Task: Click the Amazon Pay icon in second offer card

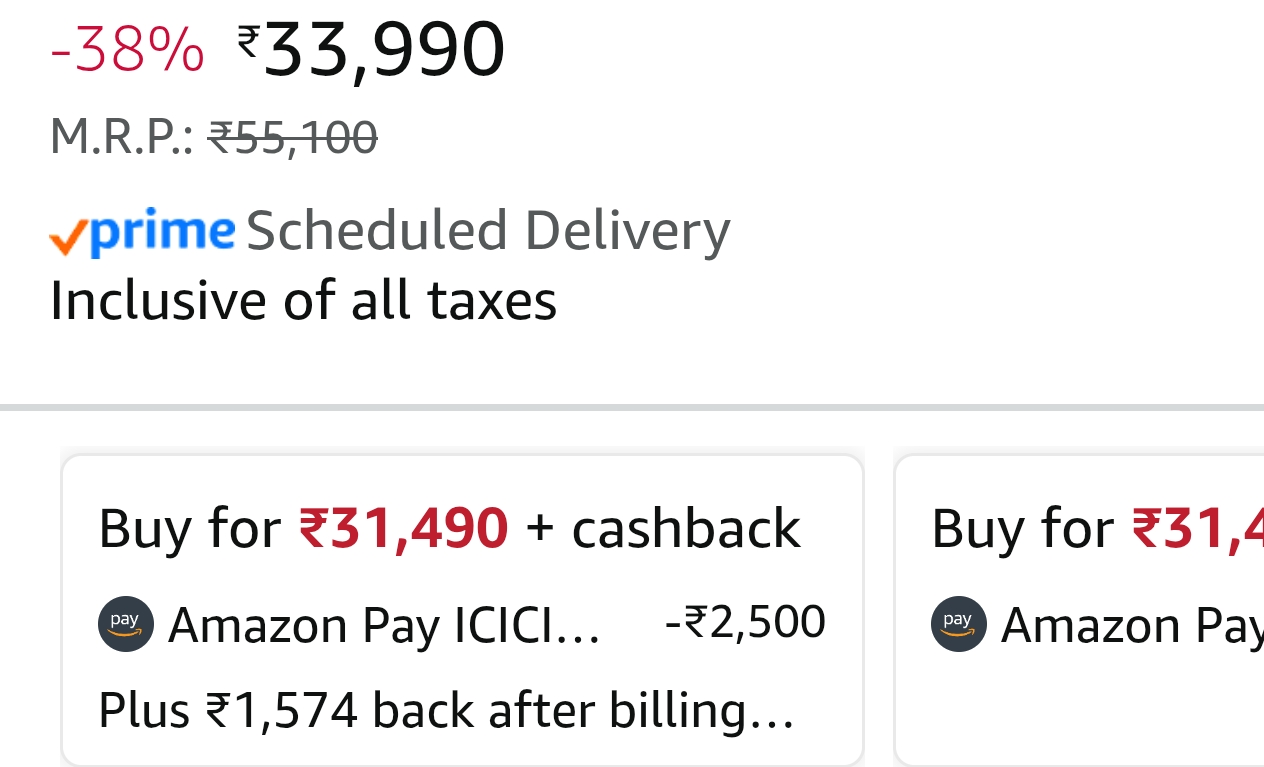Action: point(958,624)
